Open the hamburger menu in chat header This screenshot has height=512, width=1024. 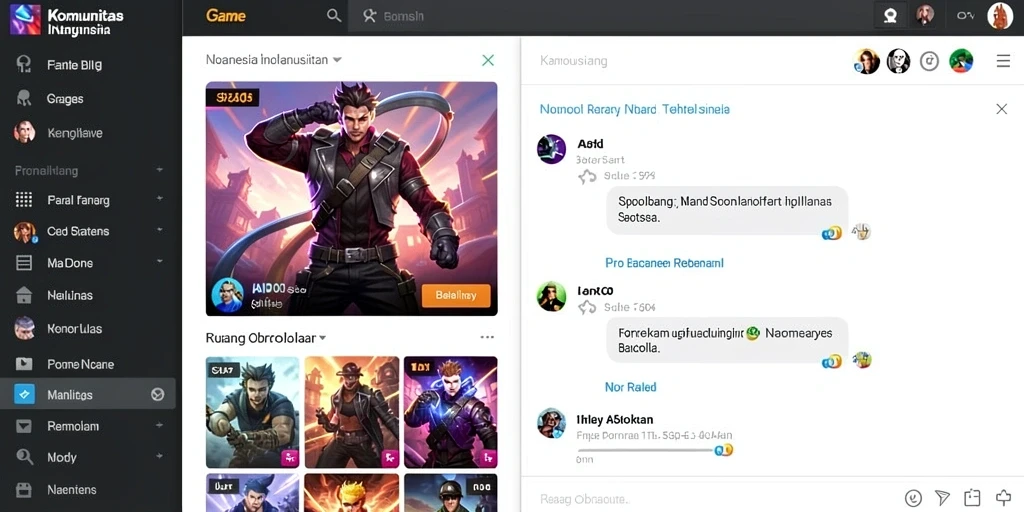pyautogui.click(x=1003, y=61)
